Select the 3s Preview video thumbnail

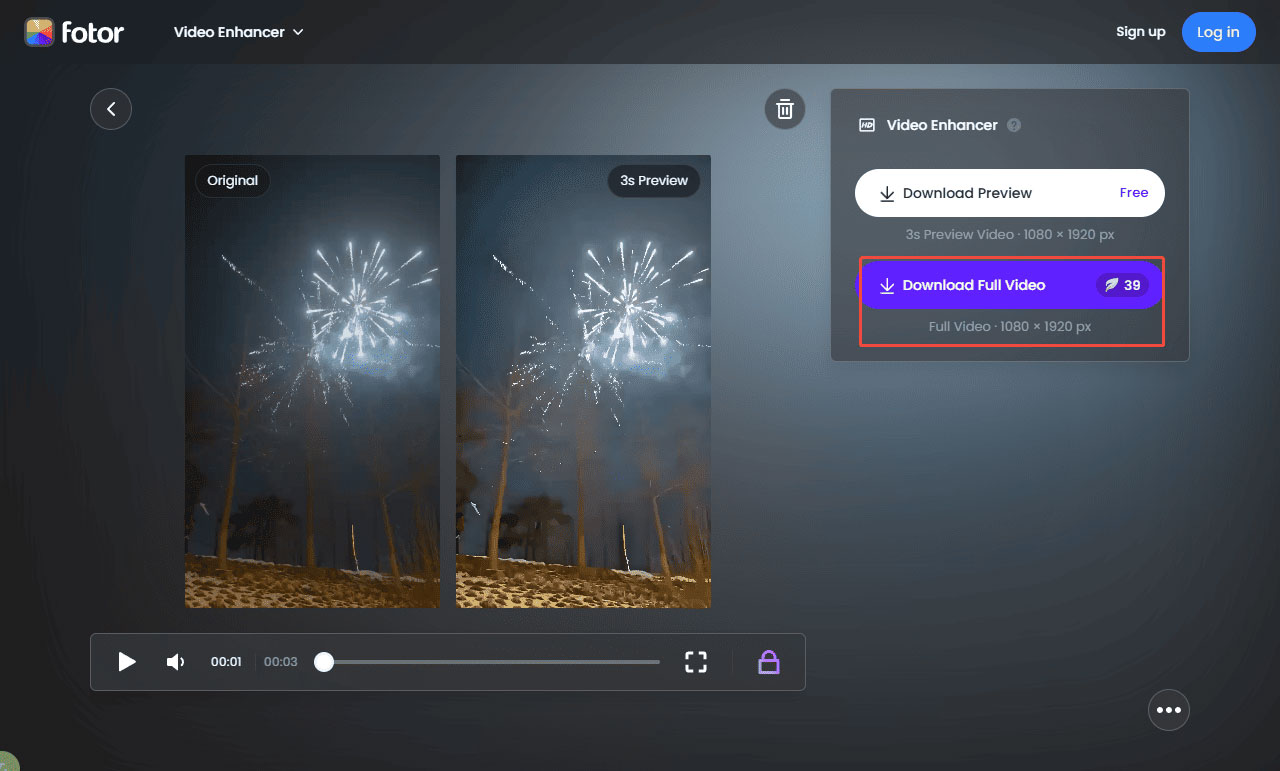pyautogui.click(x=583, y=381)
